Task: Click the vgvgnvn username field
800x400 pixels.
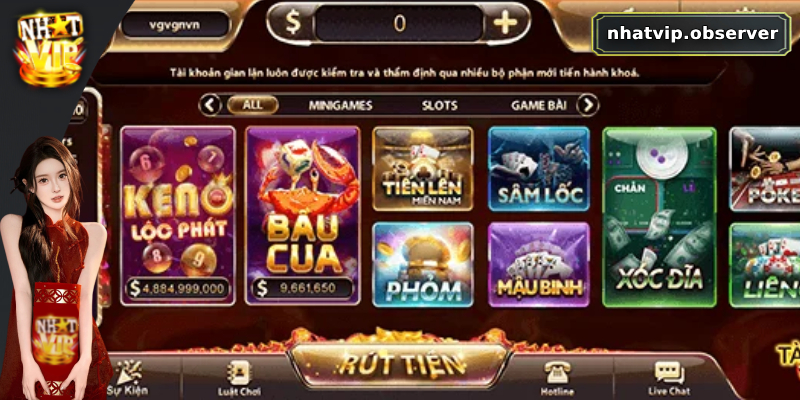Action: [175, 25]
